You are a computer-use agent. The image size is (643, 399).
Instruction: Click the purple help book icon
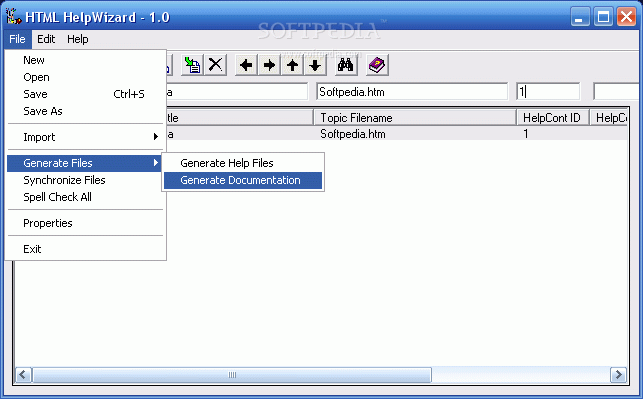point(377,65)
